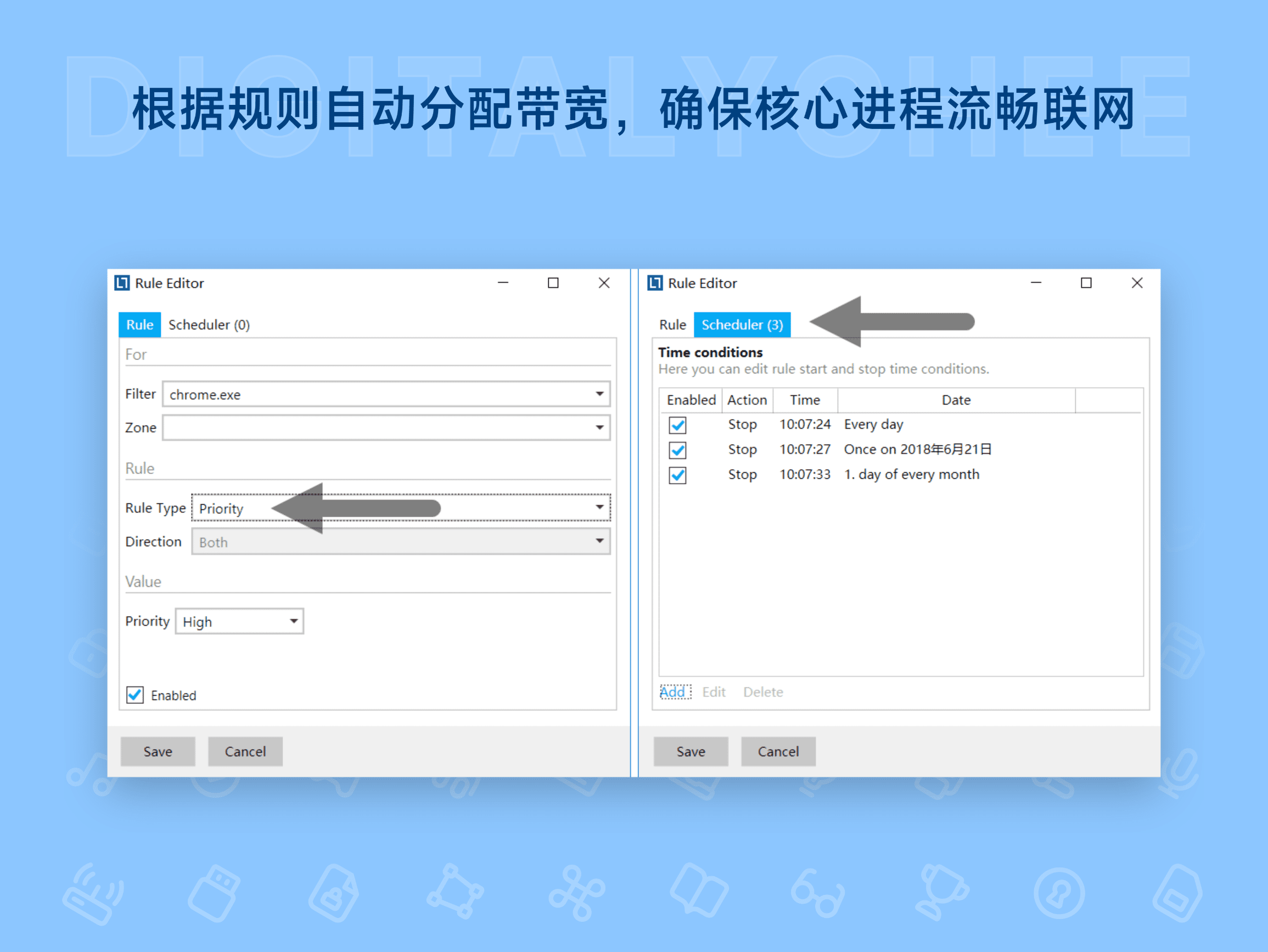Viewport: 1268px width, 952px height.
Task: Disable the 1. day of every month condition
Action: pos(677,475)
